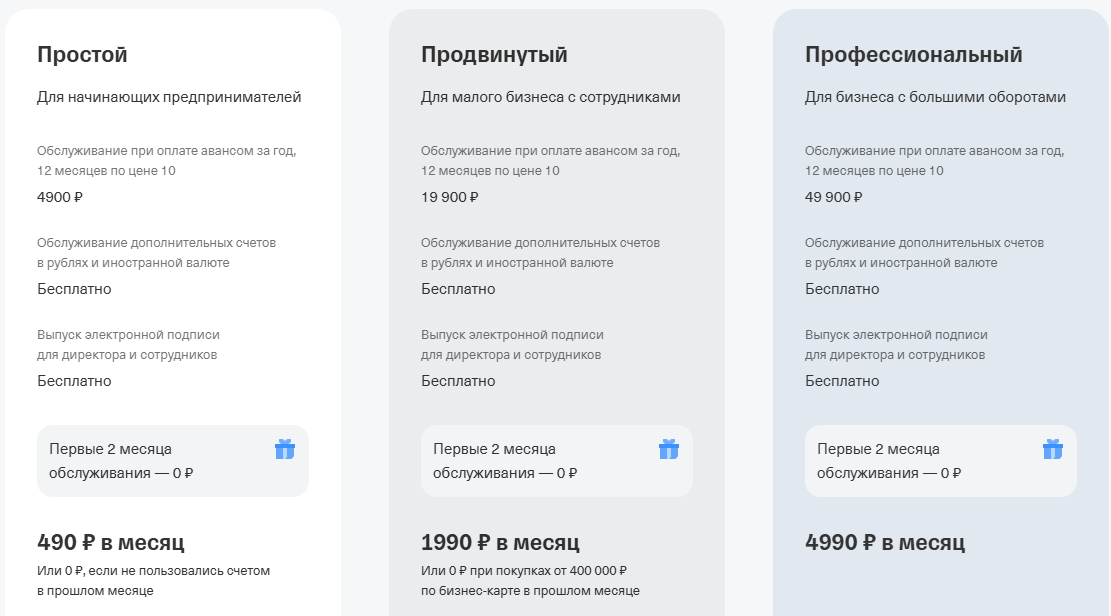
Task: Click the gift icon in the Профессиональный card
Action: (x=1053, y=449)
